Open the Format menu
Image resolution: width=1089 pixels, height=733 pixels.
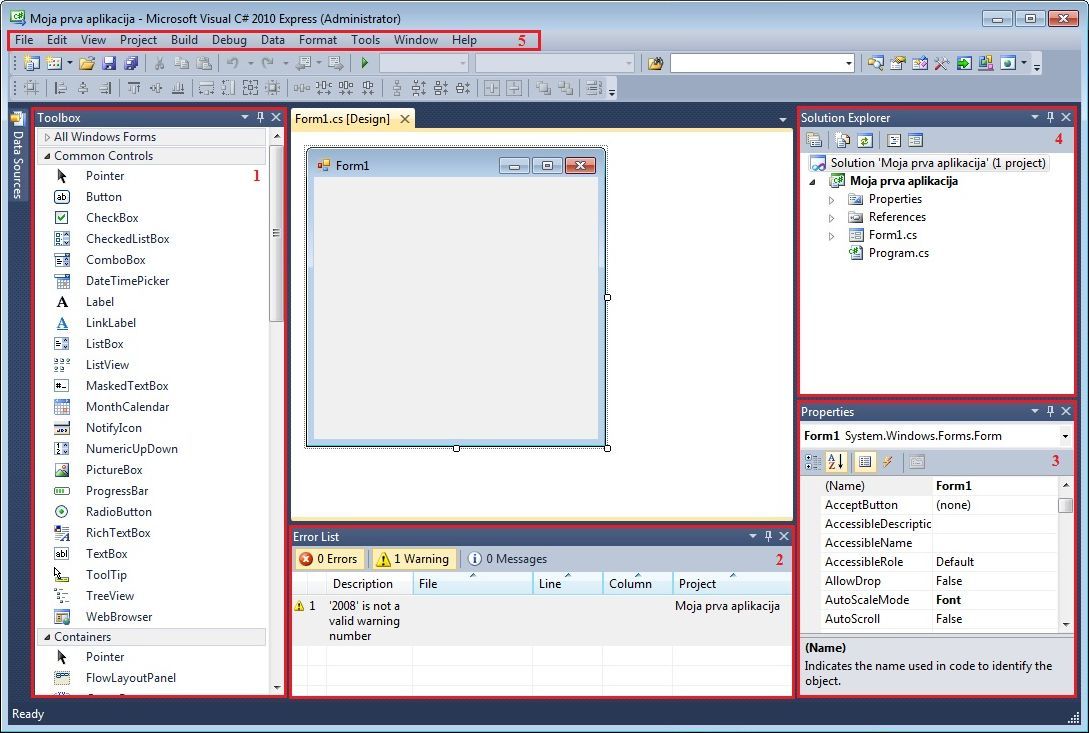coord(317,40)
